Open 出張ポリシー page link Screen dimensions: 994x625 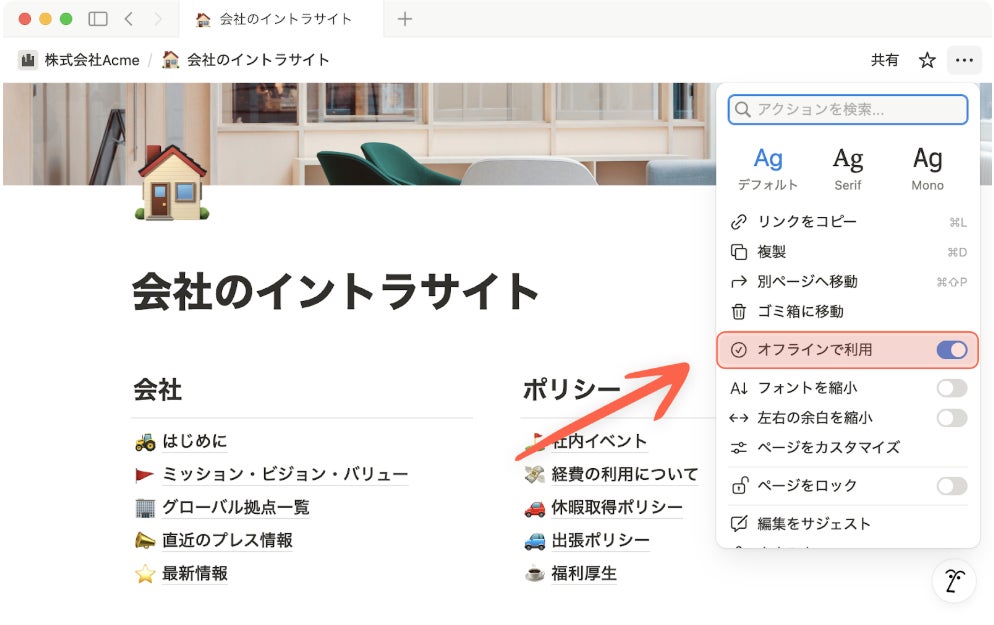coord(600,540)
